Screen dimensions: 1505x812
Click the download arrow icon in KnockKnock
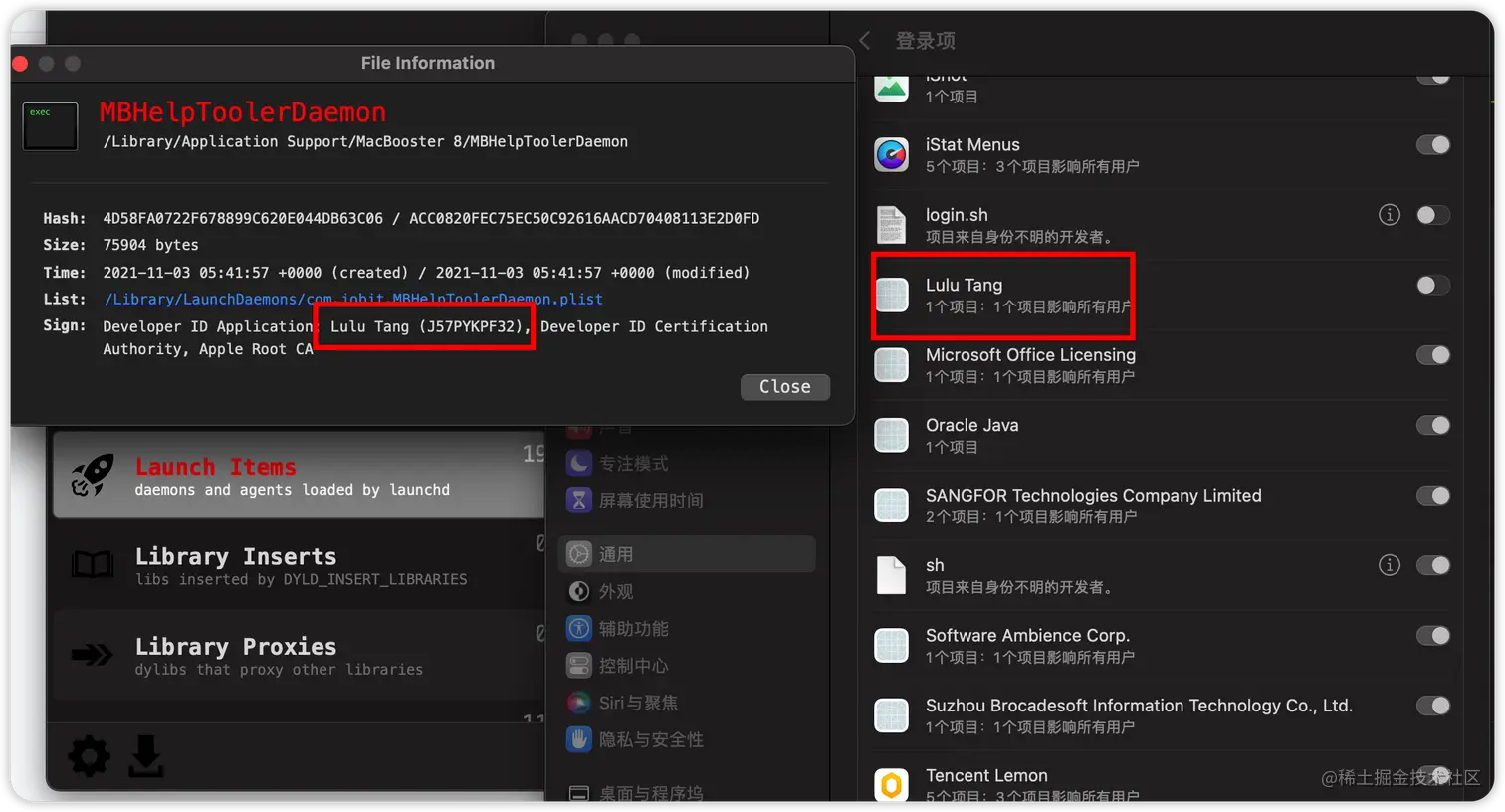click(146, 757)
